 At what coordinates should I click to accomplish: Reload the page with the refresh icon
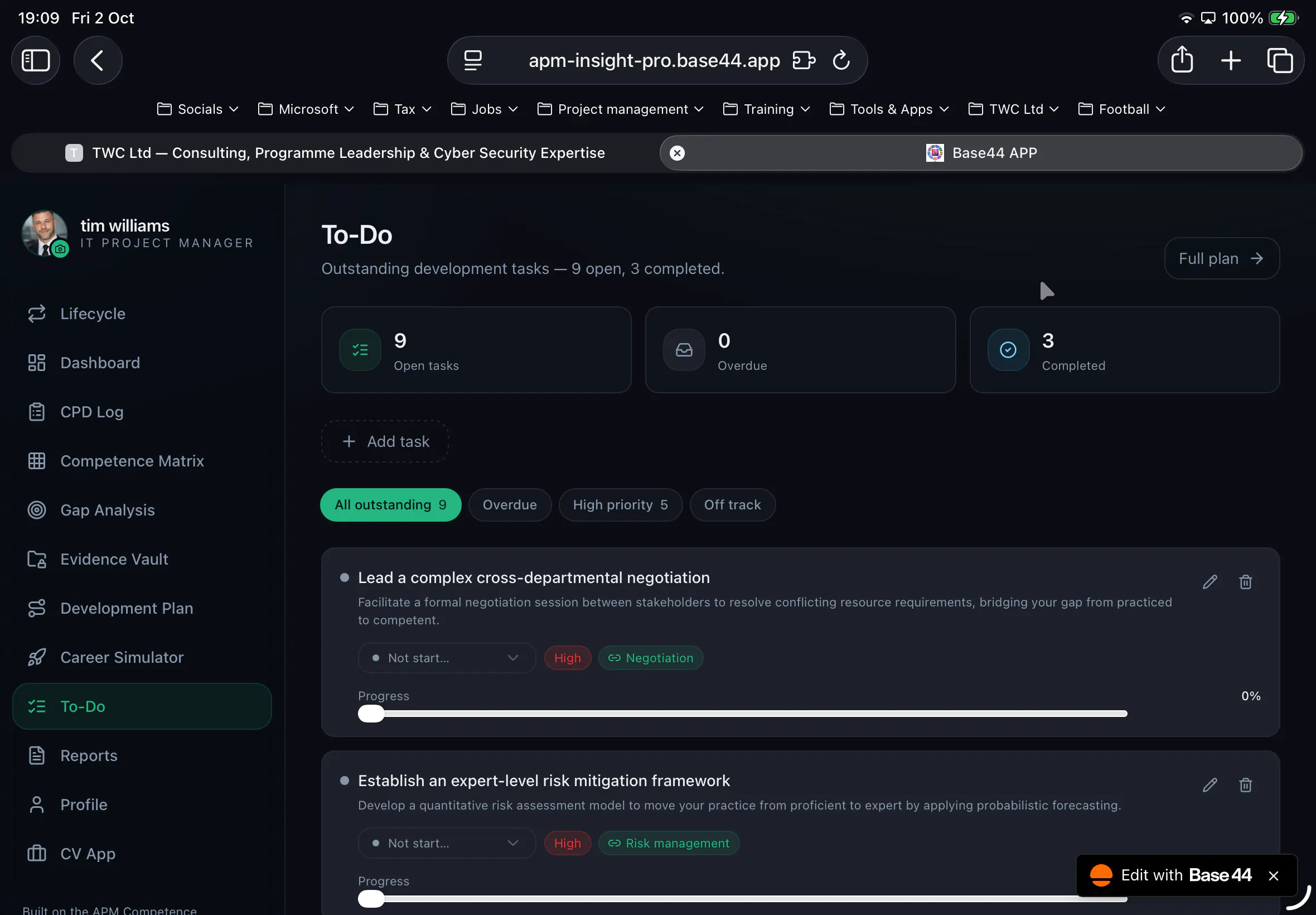840,60
